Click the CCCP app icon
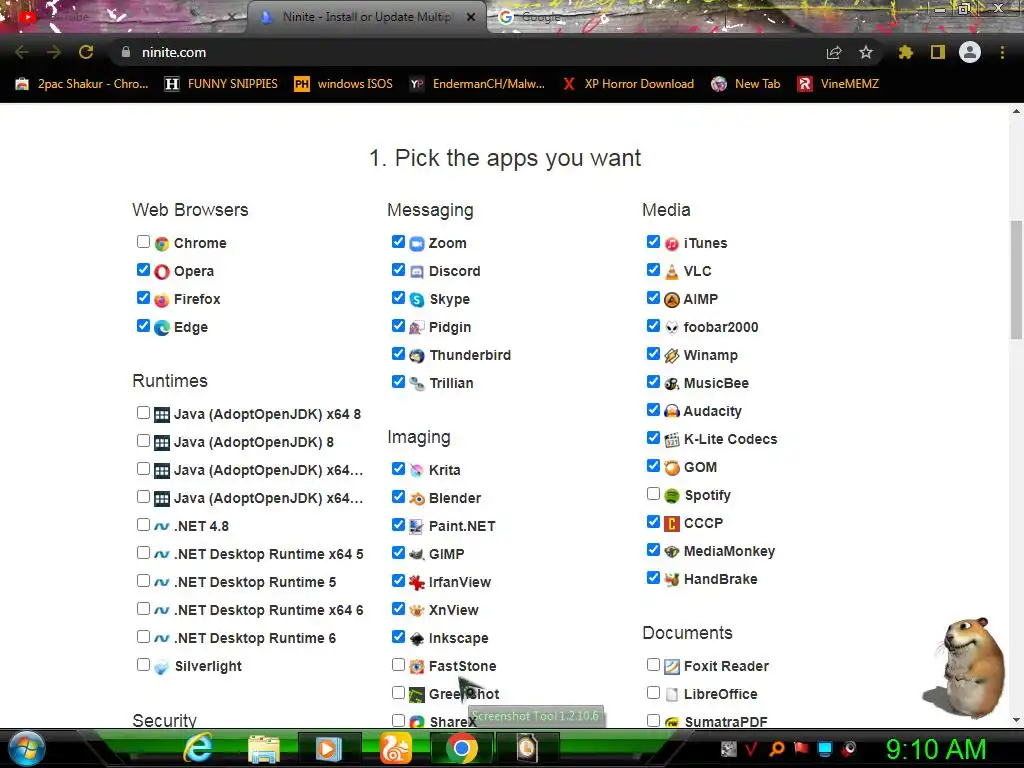The image size is (1024, 768). point(671,524)
